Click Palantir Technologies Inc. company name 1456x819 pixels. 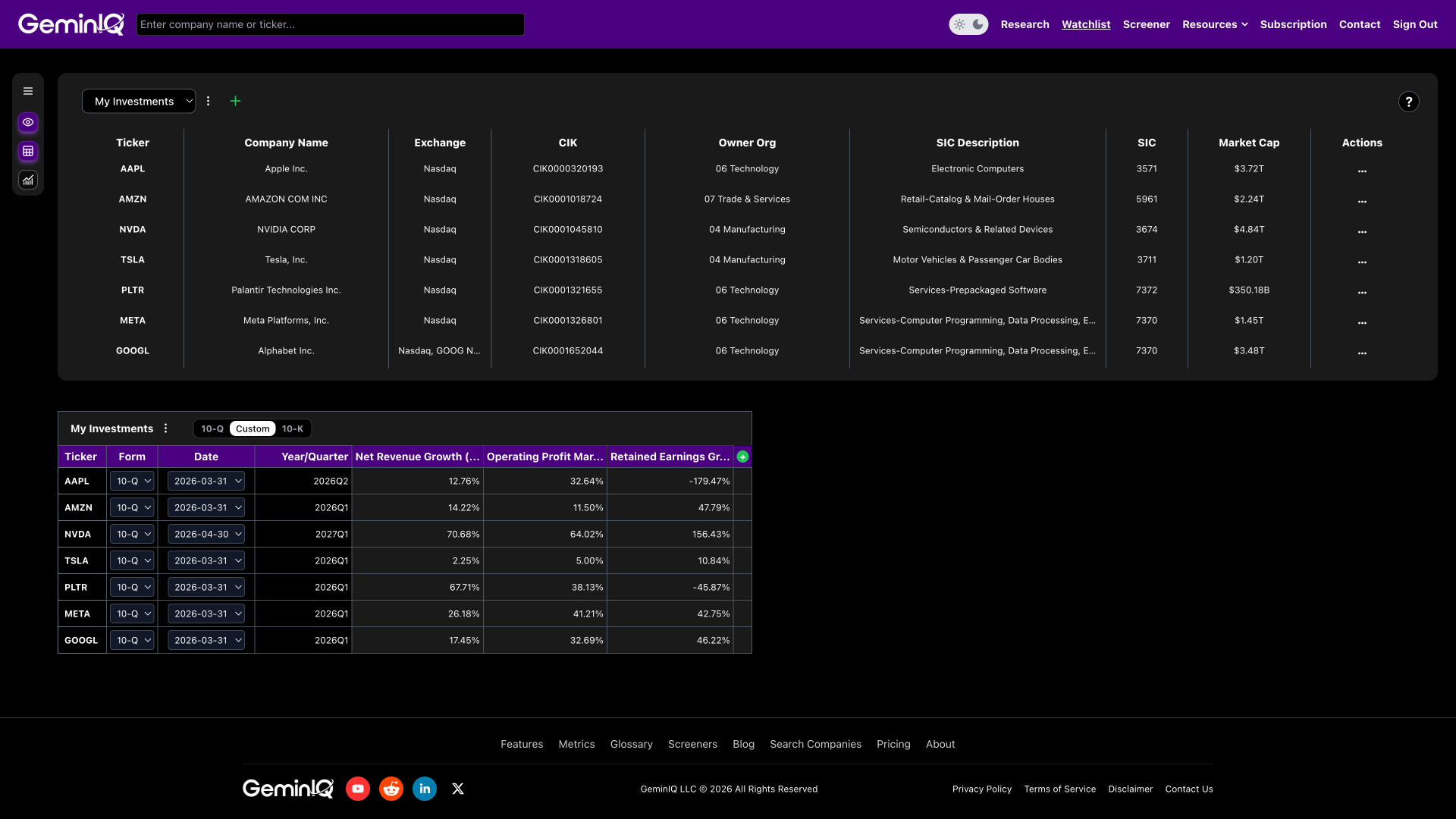pos(286,290)
